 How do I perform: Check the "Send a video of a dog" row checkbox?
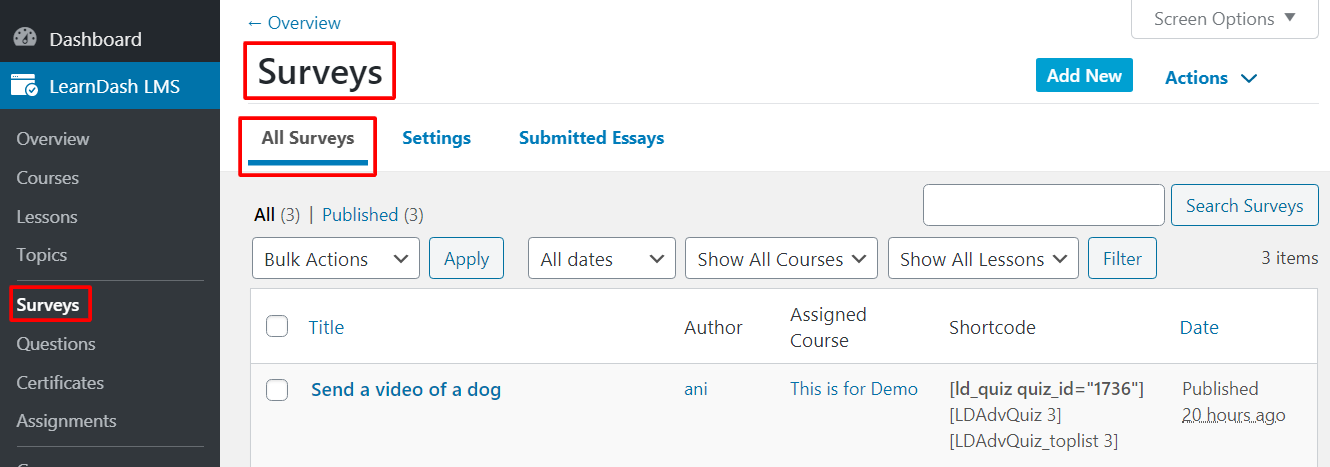point(277,390)
